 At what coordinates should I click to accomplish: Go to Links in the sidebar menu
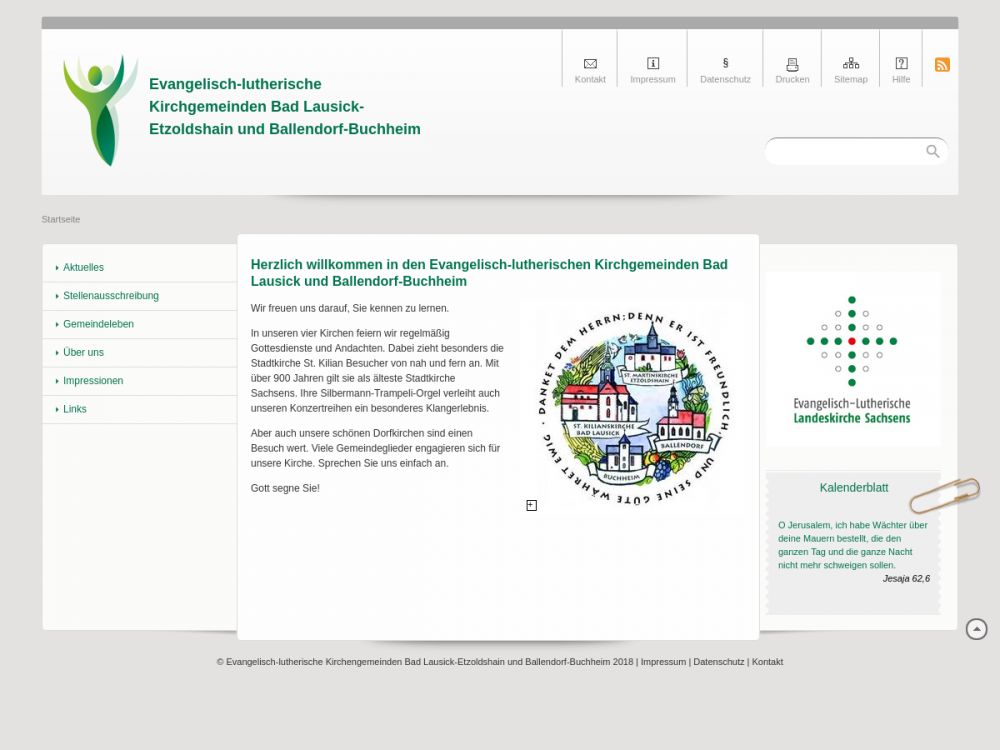pos(75,409)
